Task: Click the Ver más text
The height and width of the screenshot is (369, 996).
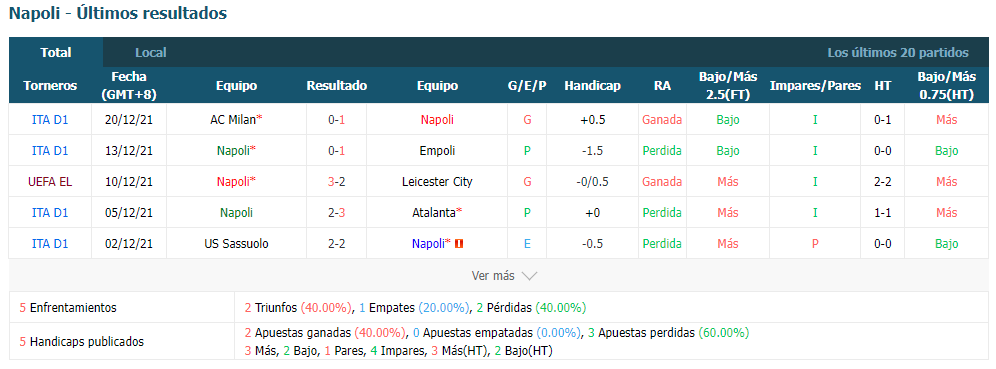Action: (x=493, y=276)
